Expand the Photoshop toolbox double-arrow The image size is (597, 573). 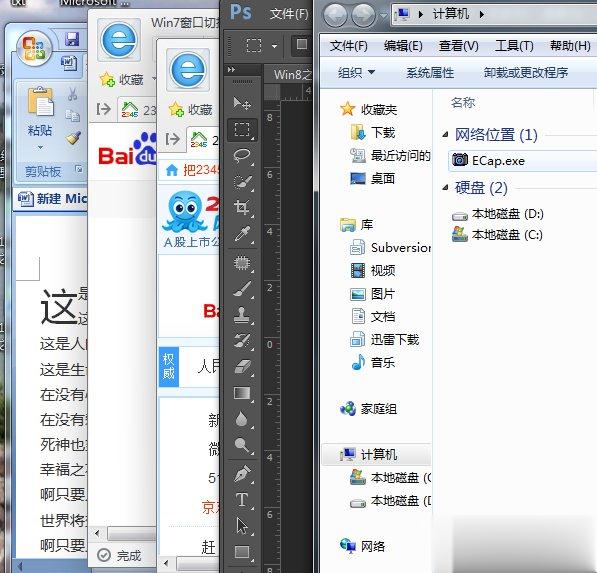point(231,70)
